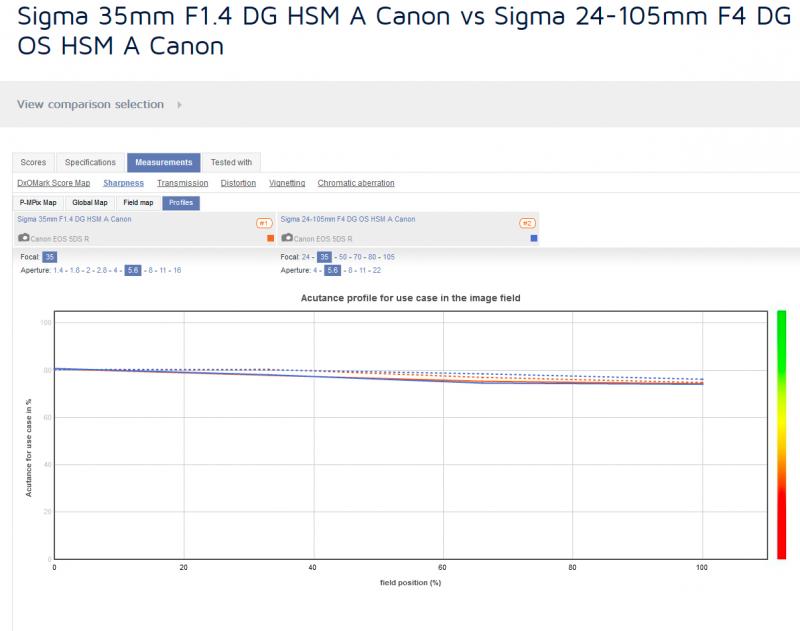Set Sigma 35mm aperture to 1.8
Screen dimensions: 800x631
pos(74,270)
